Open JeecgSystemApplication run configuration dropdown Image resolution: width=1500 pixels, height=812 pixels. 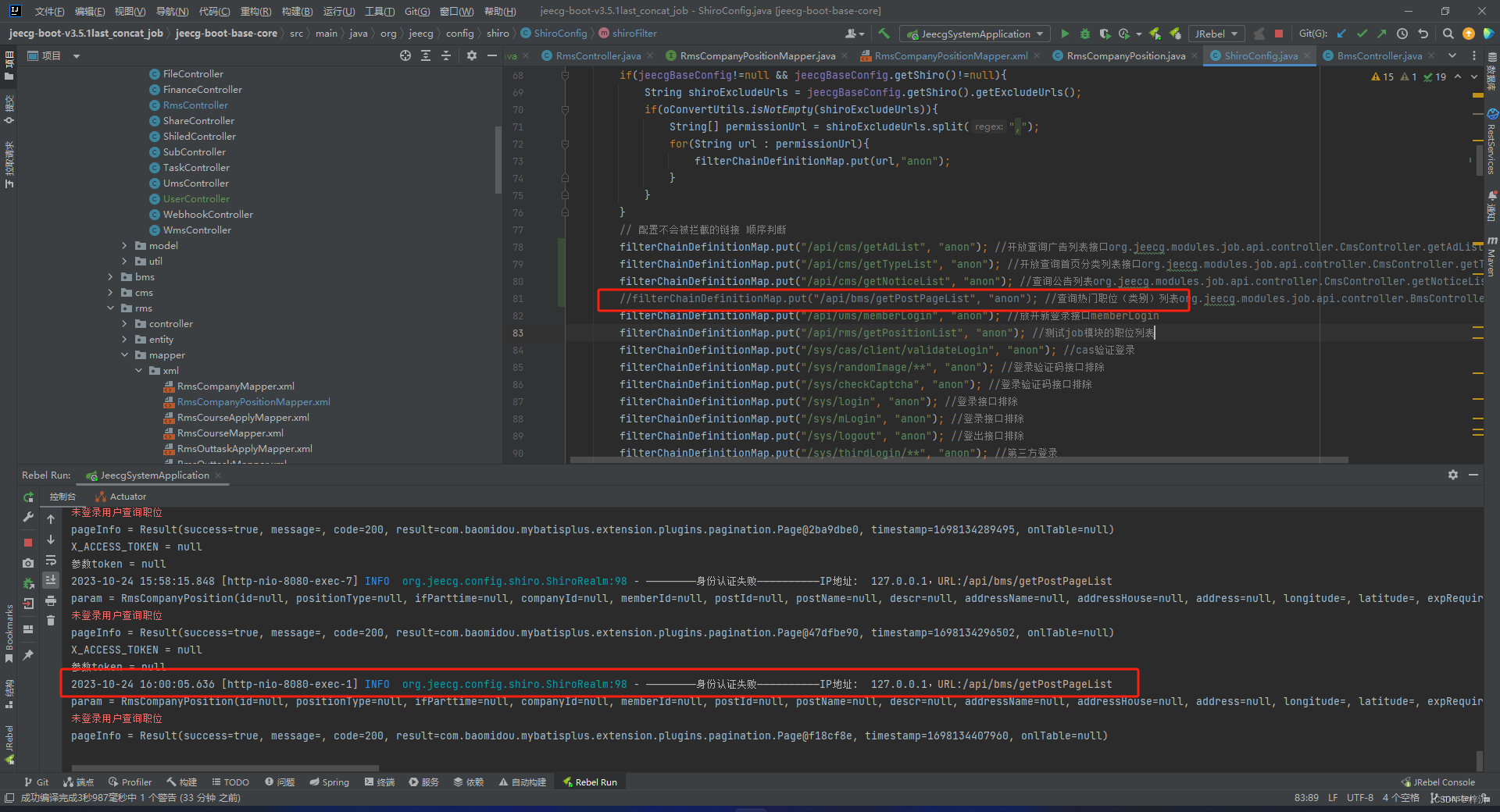pos(975,34)
